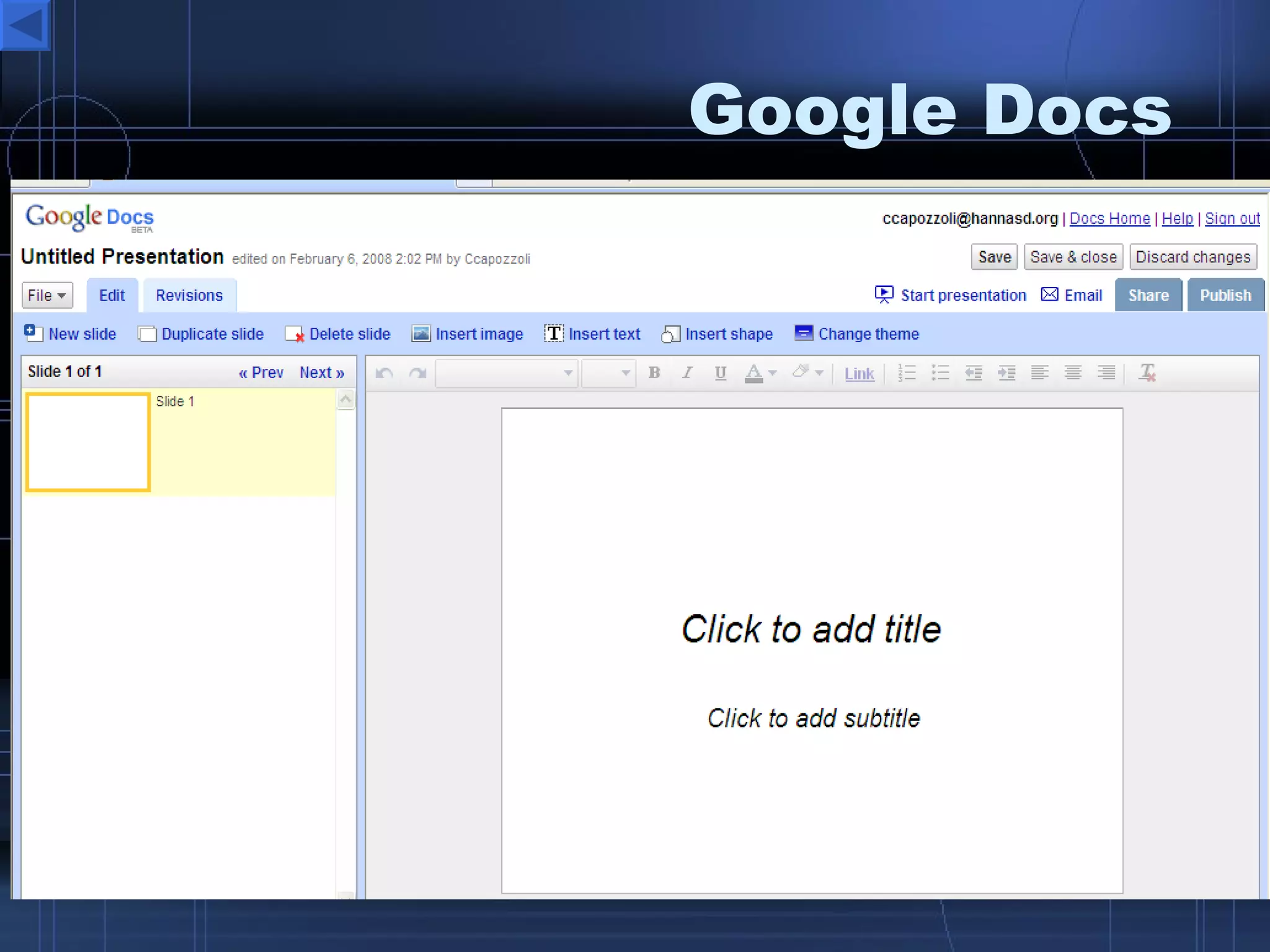Open the Publish tab
This screenshot has height=952, width=1270.
pos(1225,296)
